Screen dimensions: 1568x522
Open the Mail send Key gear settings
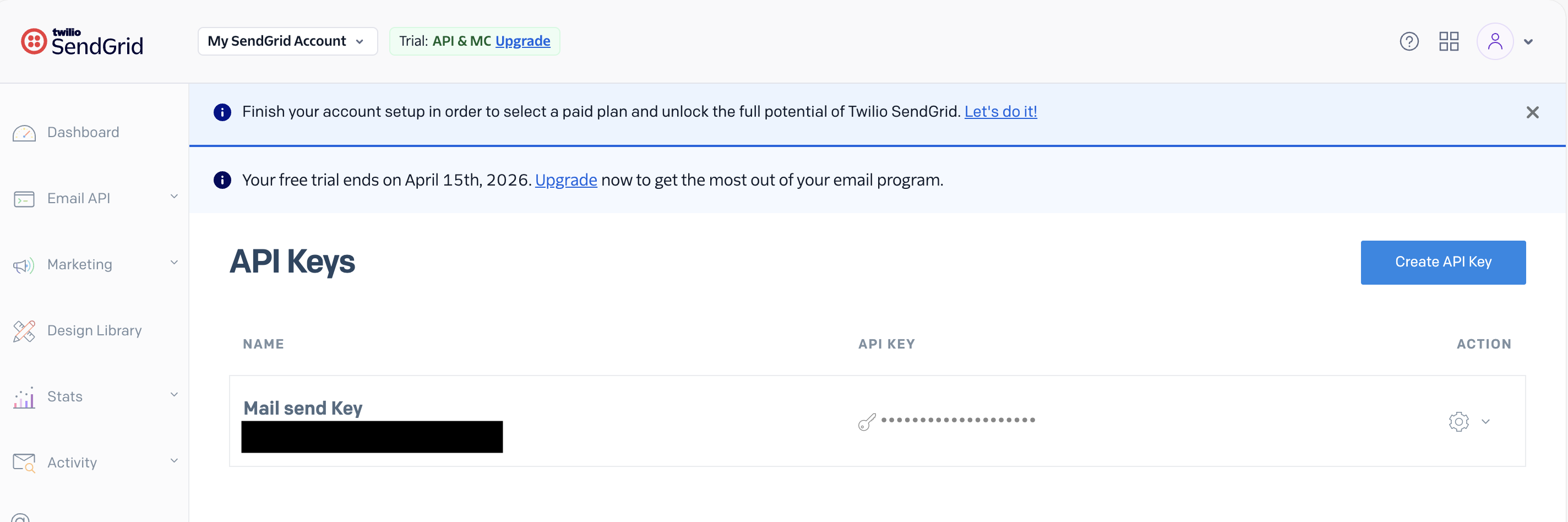[x=1458, y=421]
